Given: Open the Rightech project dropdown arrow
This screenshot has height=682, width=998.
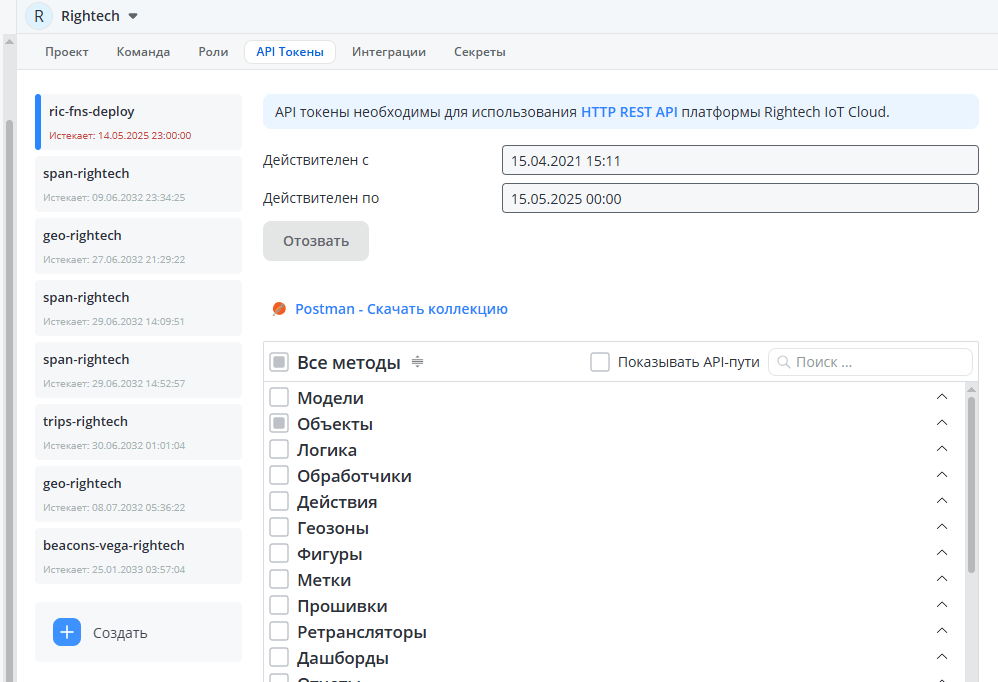Looking at the screenshot, I should tap(133, 17).
